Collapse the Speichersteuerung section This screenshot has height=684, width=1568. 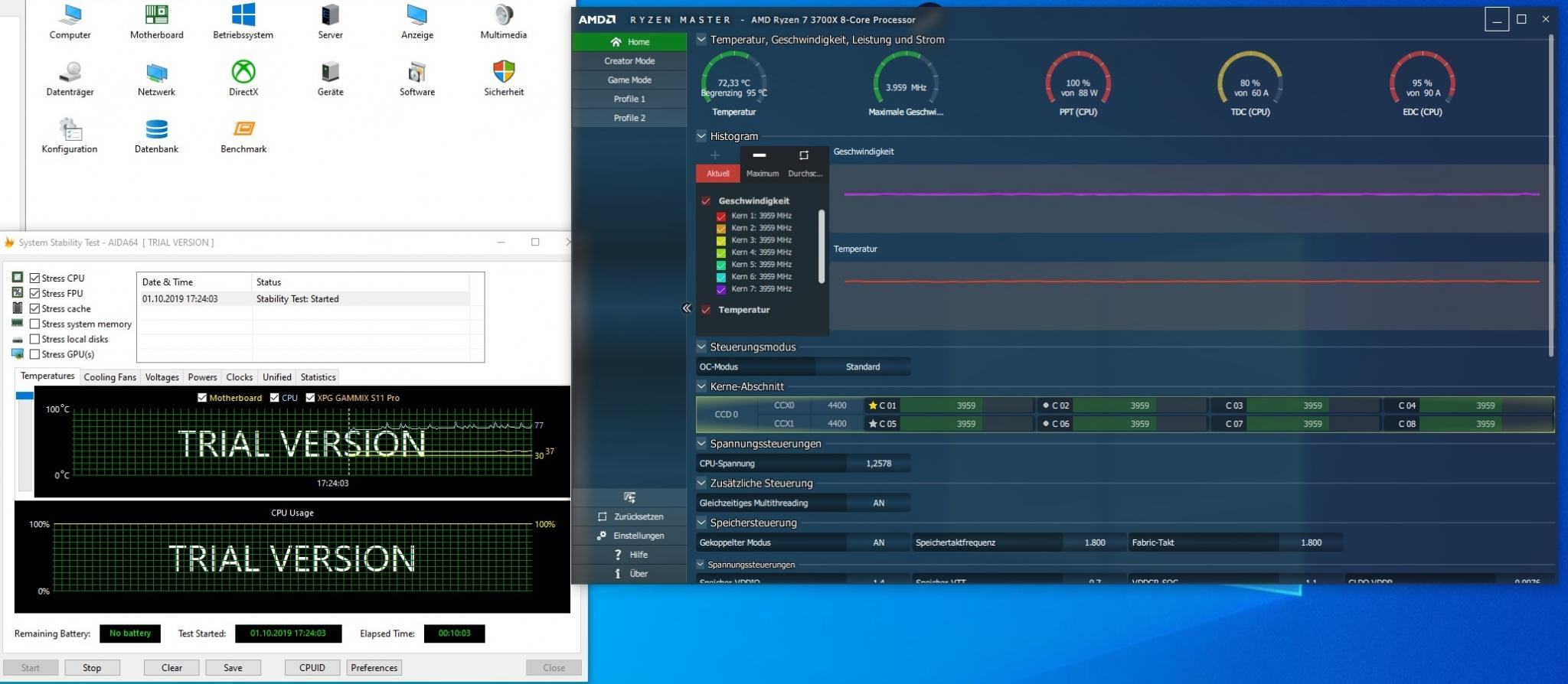pyautogui.click(x=701, y=523)
